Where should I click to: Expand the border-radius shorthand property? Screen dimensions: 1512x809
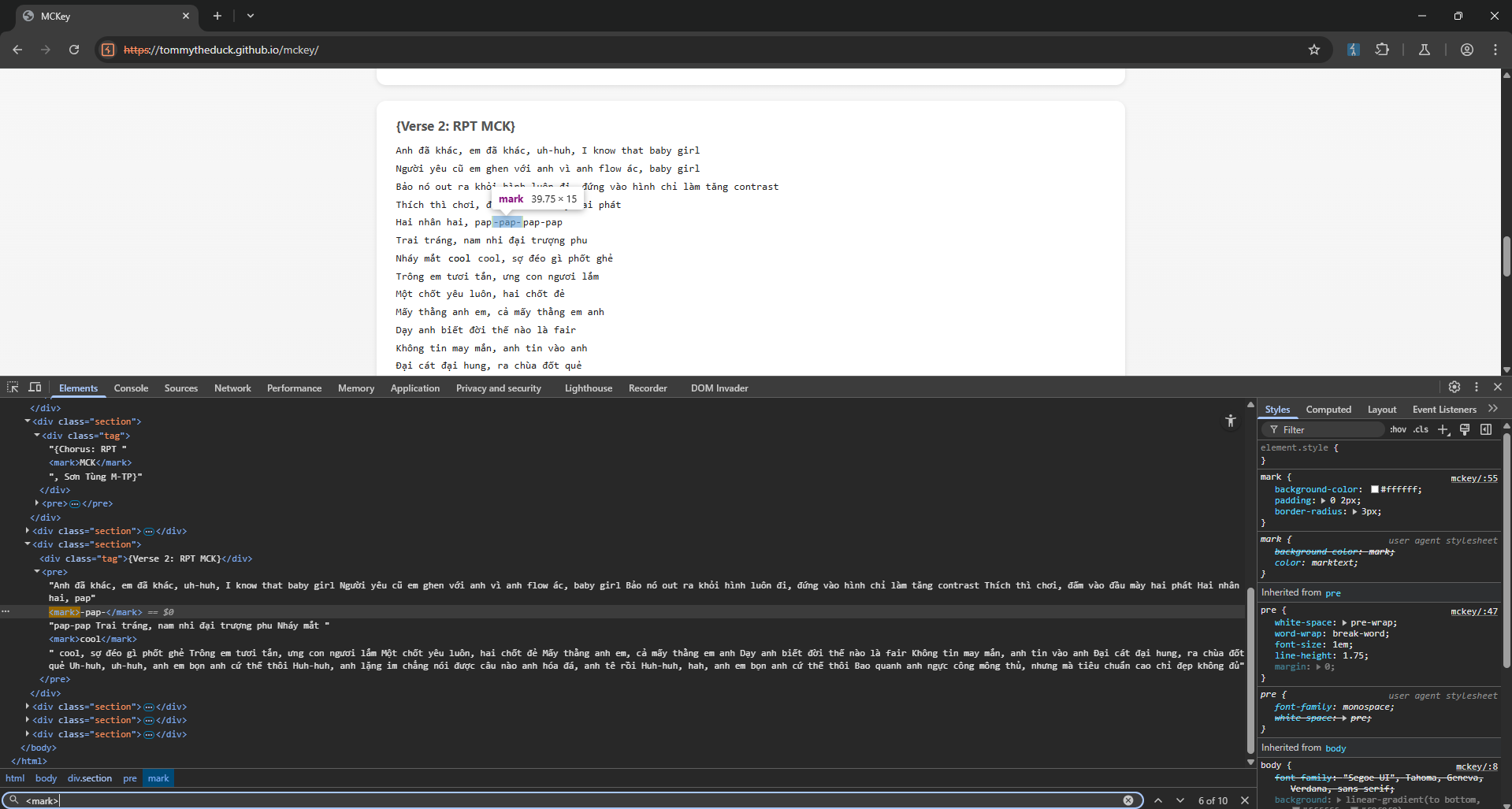coord(1354,512)
